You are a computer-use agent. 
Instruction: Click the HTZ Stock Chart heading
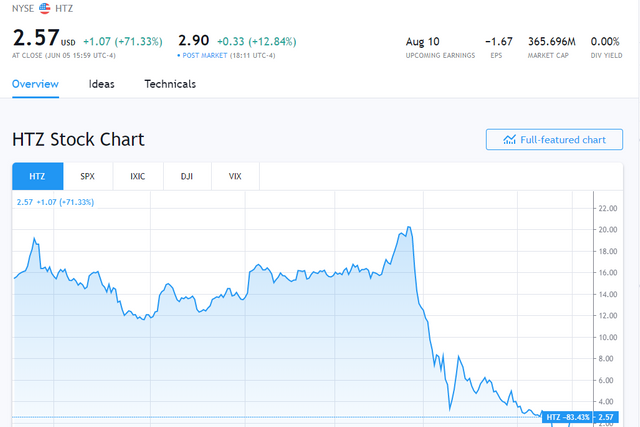pos(78,139)
